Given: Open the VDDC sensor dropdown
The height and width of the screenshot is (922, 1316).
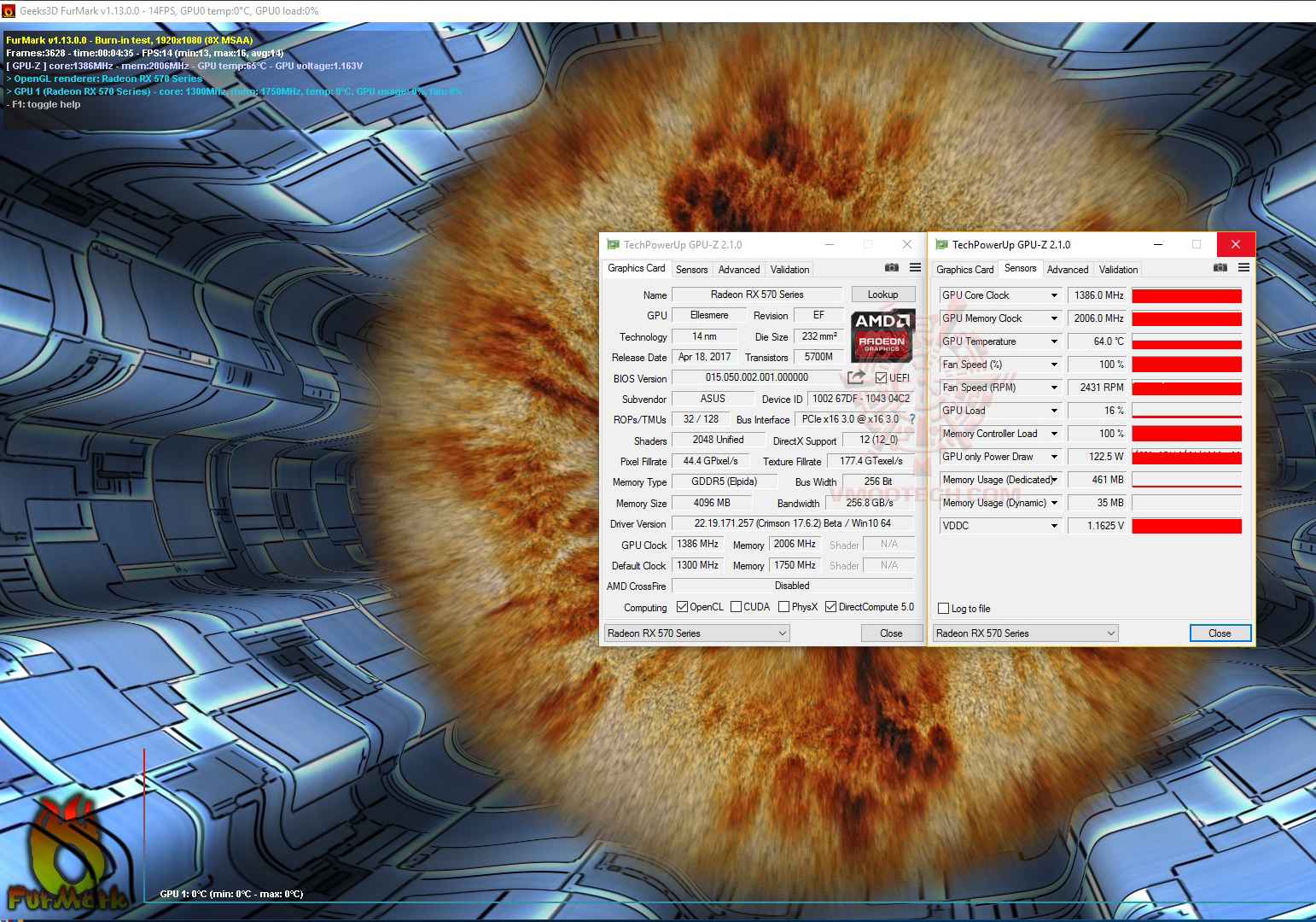Looking at the screenshot, I should (x=1054, y=526).
